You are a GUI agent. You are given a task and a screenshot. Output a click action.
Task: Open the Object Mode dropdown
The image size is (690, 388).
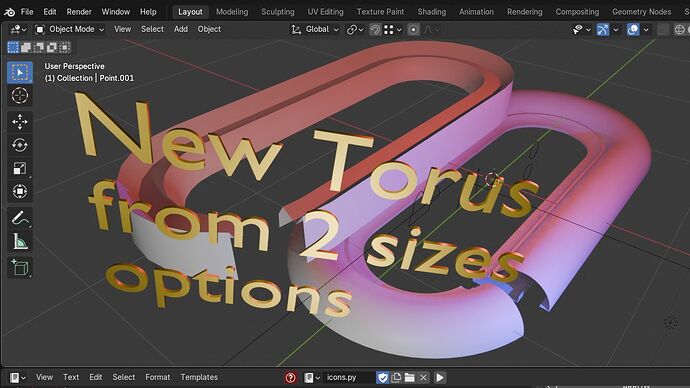click(70, 29)
